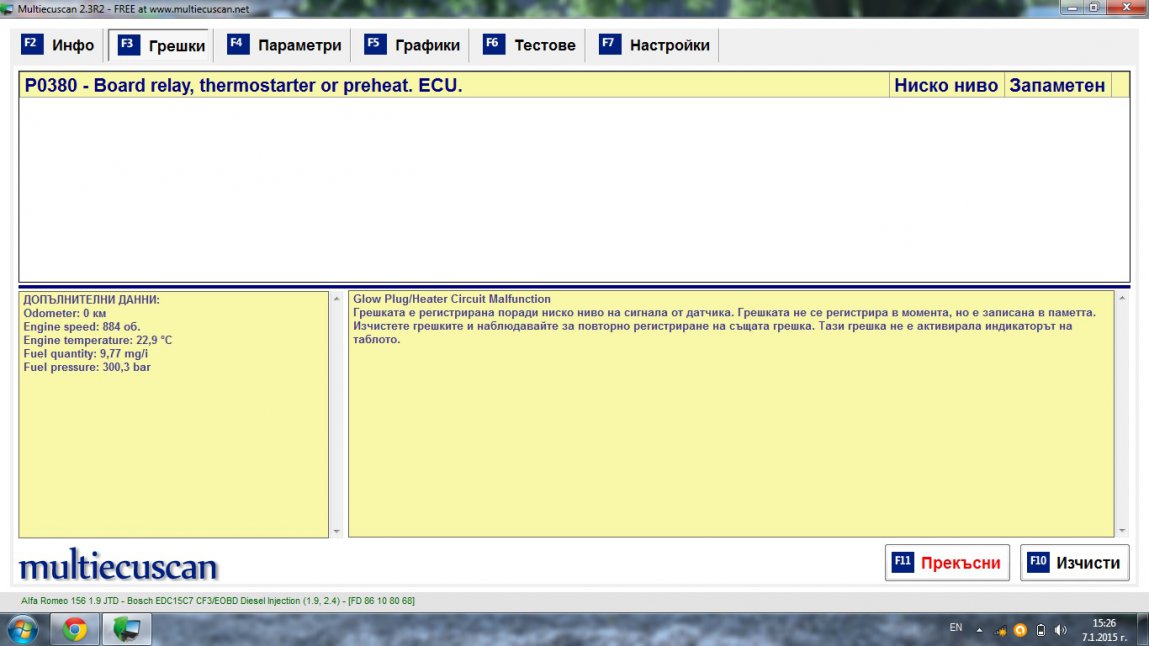This screenshot has width=1149, height=646.
Task: Open the F2 Инфо tab
Action: (x=58, y=46)
